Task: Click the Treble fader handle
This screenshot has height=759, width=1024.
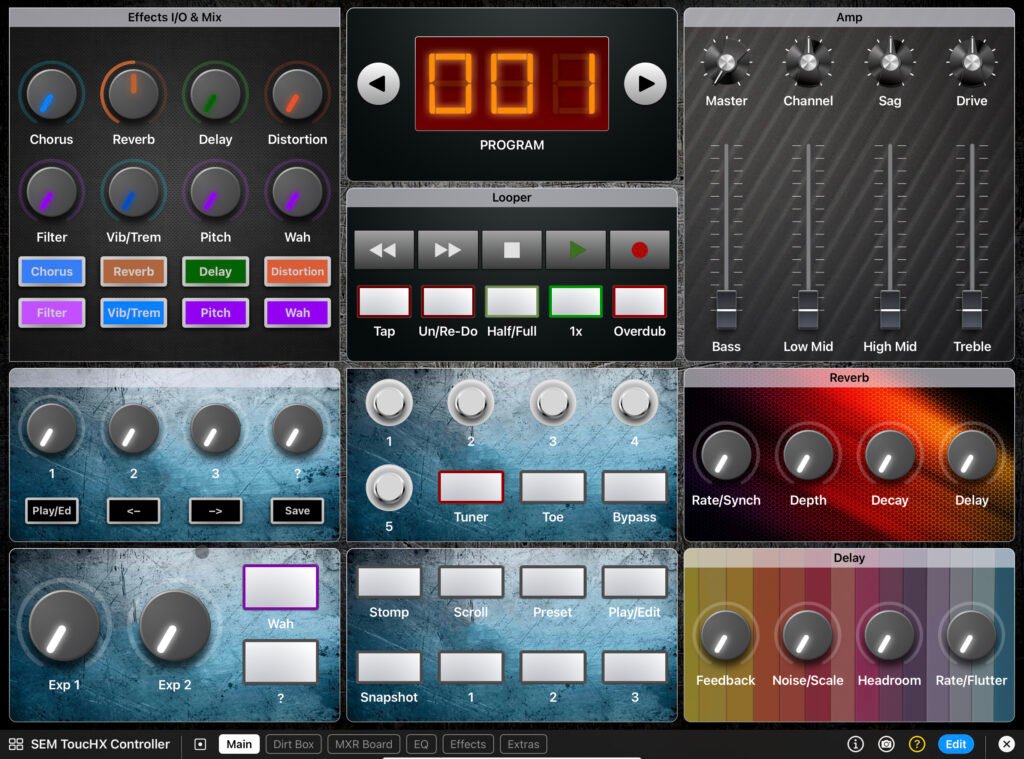Action: 972,310
